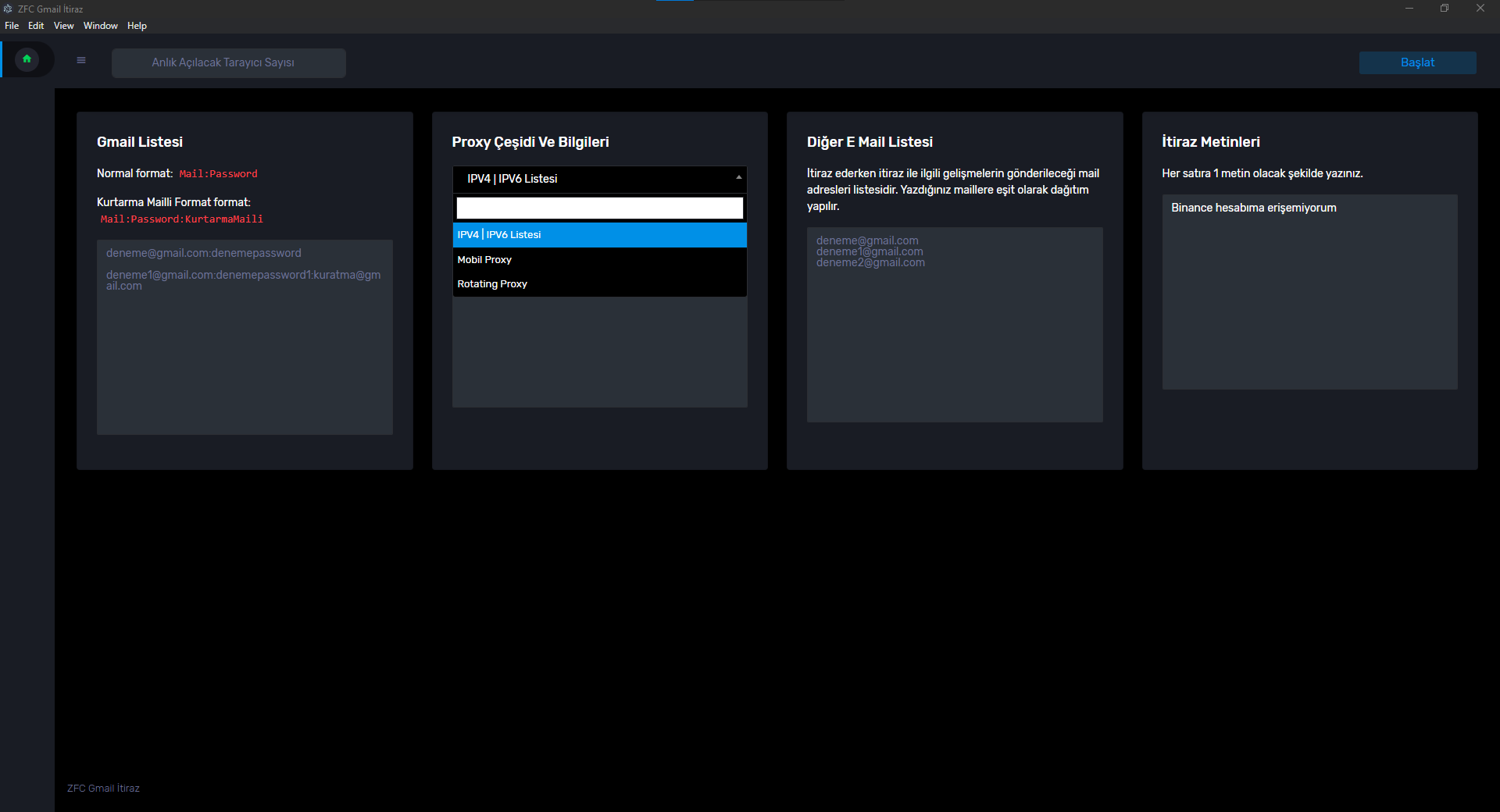1500x812 pixels.
Task: Select the Rotating Proxy option
Action: click(599, 283)
